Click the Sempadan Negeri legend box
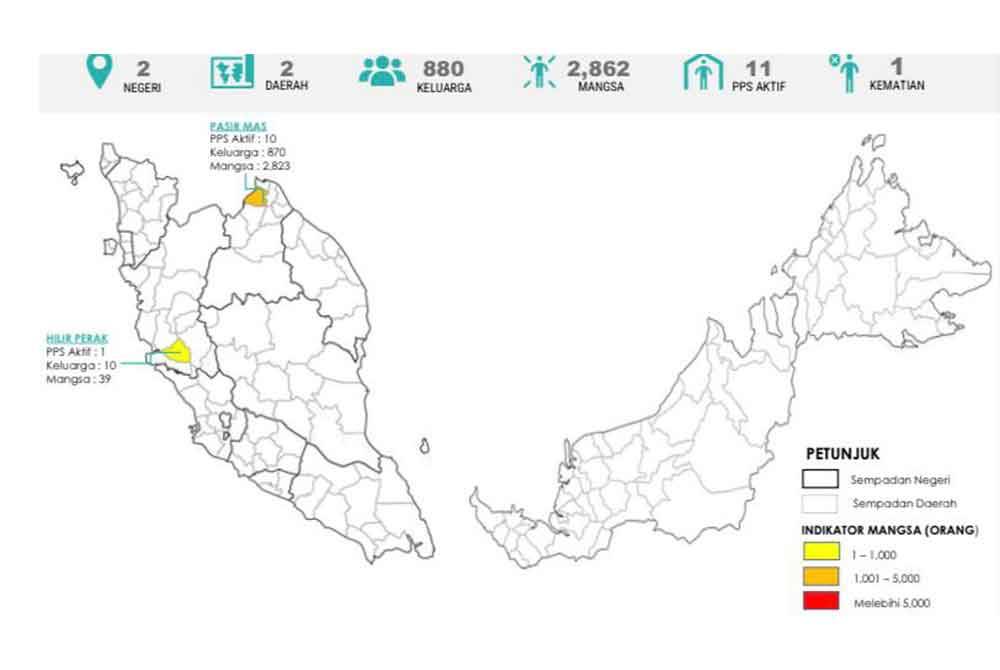Viewport: 1000px width, 670px height. pos(820,478)
